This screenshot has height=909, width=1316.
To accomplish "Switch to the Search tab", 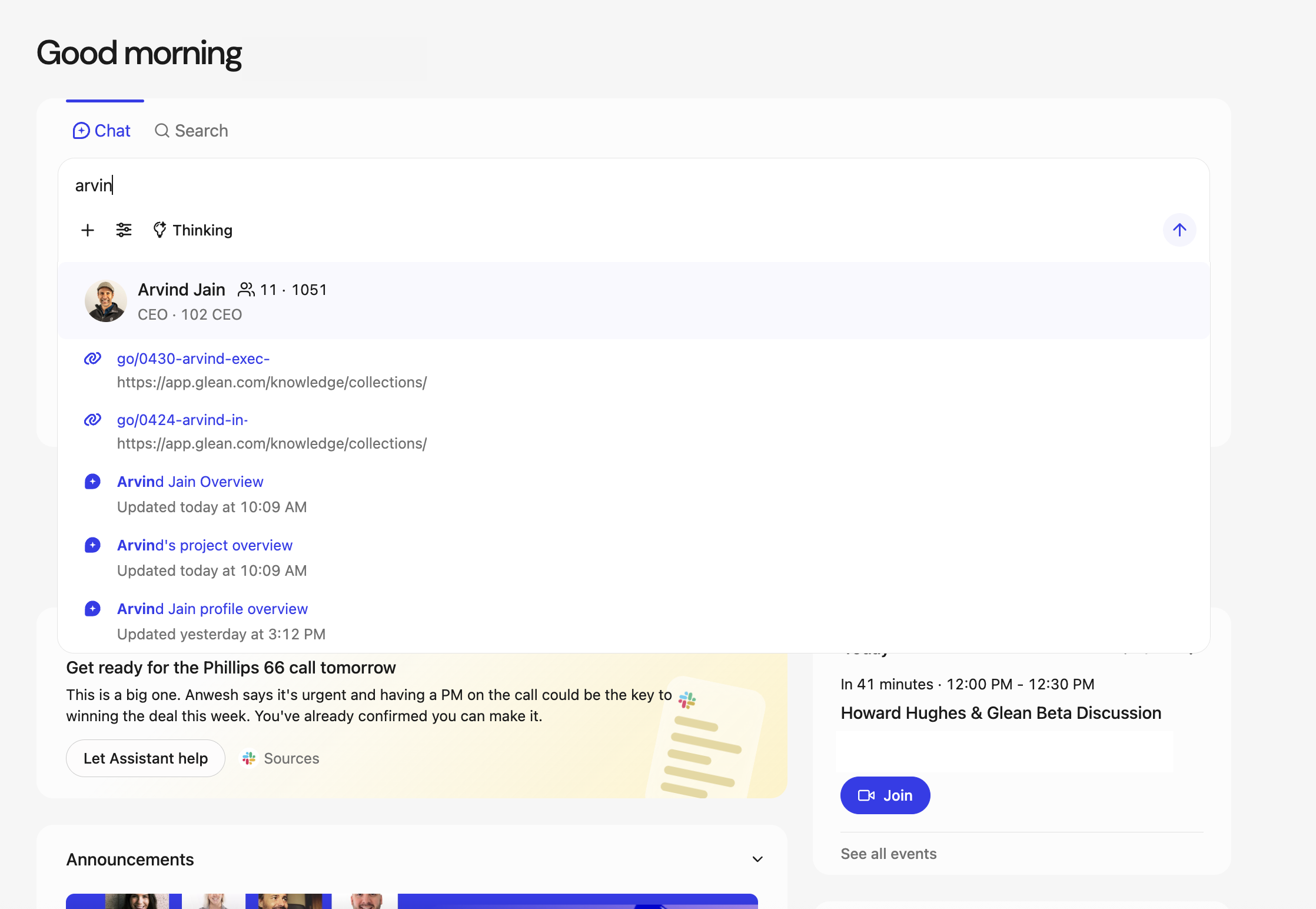I will click(x=191, y=131).
